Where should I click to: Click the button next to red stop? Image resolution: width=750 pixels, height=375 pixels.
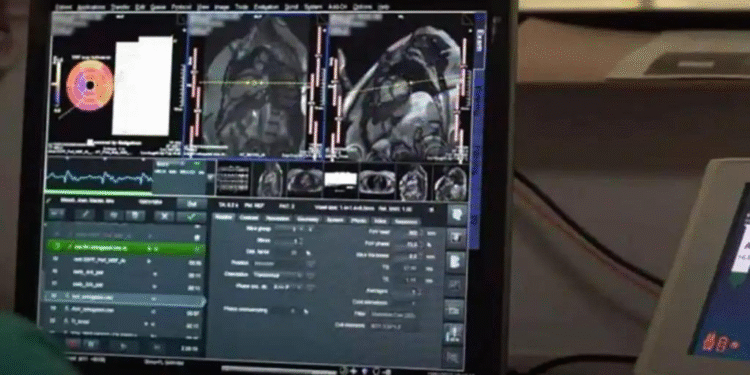[92, 344]
